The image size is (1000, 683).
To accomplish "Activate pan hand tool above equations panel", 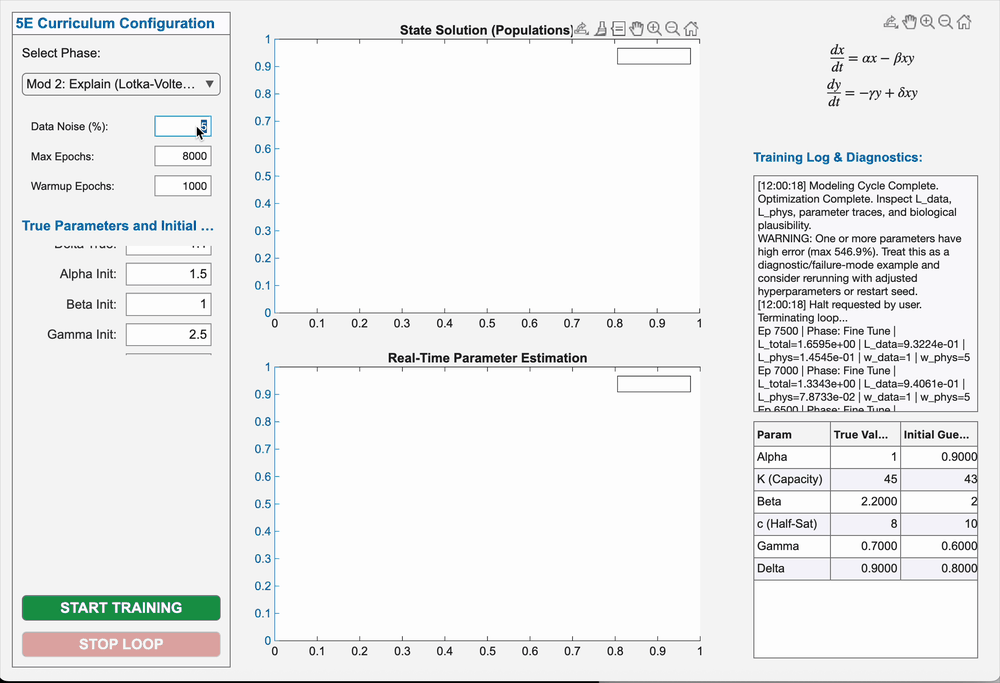I will point(909,22).
